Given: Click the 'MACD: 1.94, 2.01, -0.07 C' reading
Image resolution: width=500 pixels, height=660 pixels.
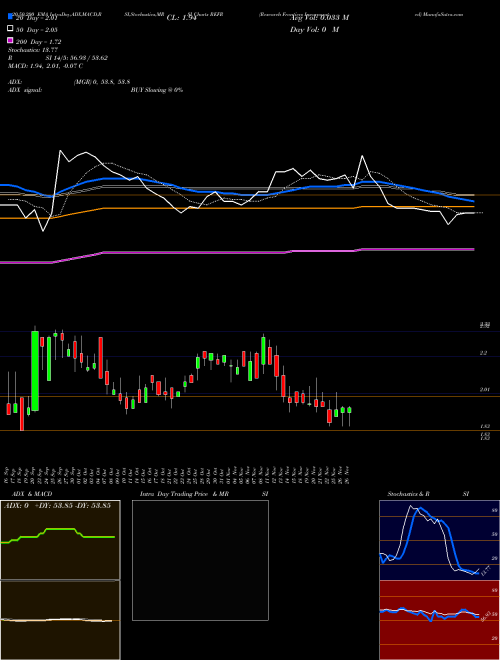Looking at the screenshot, I should point(45,66).
